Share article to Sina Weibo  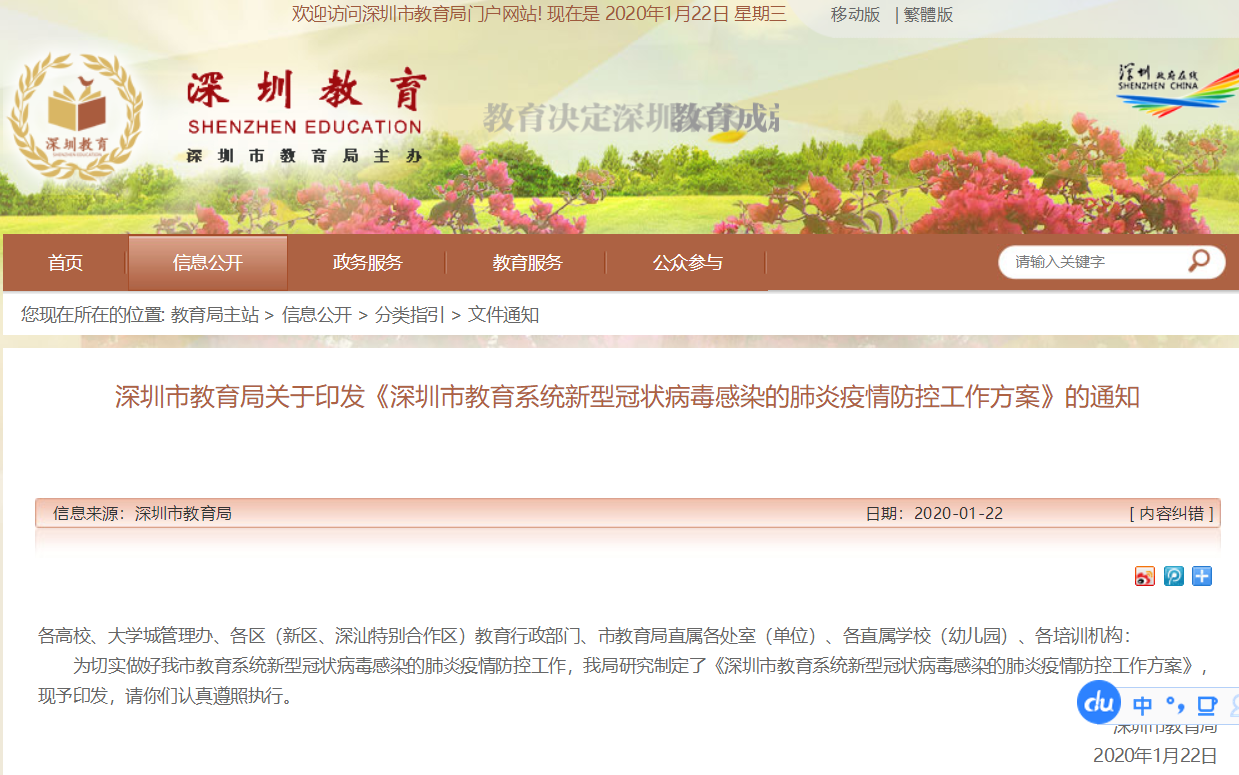1145,576
